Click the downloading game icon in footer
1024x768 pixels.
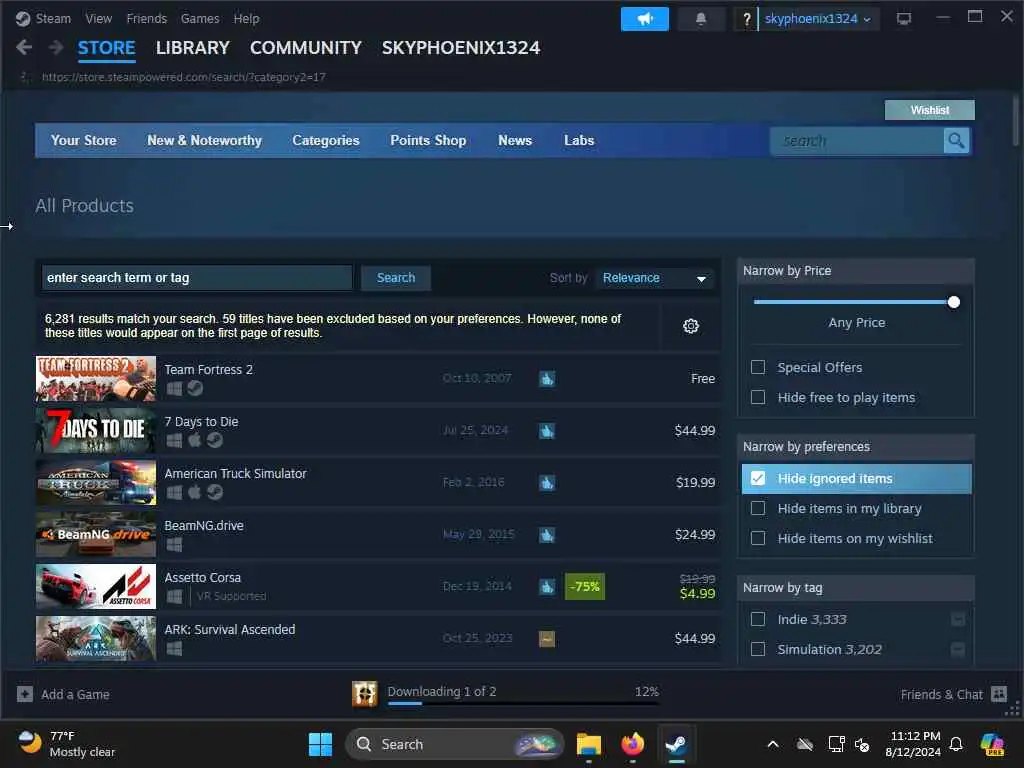(364, 694)
